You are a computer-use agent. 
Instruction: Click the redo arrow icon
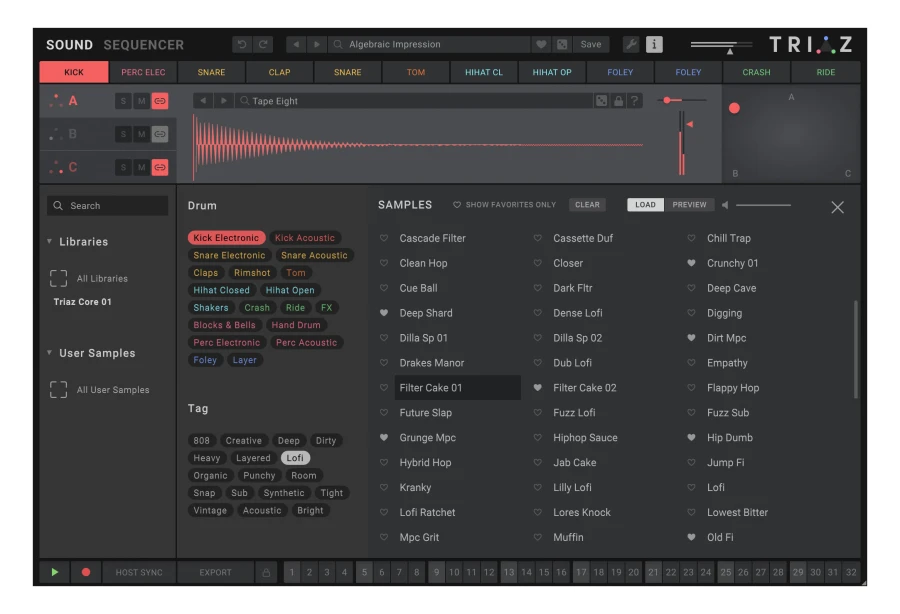click(263, 44)
